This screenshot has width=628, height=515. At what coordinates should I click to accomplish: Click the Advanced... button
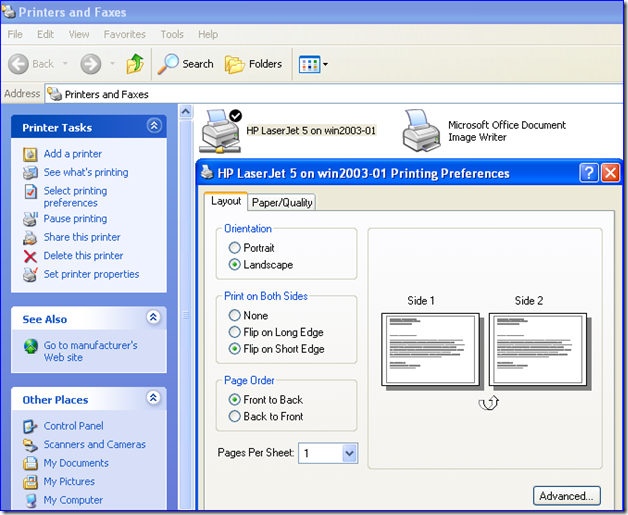pyautogui.click(x=566, y=496)
